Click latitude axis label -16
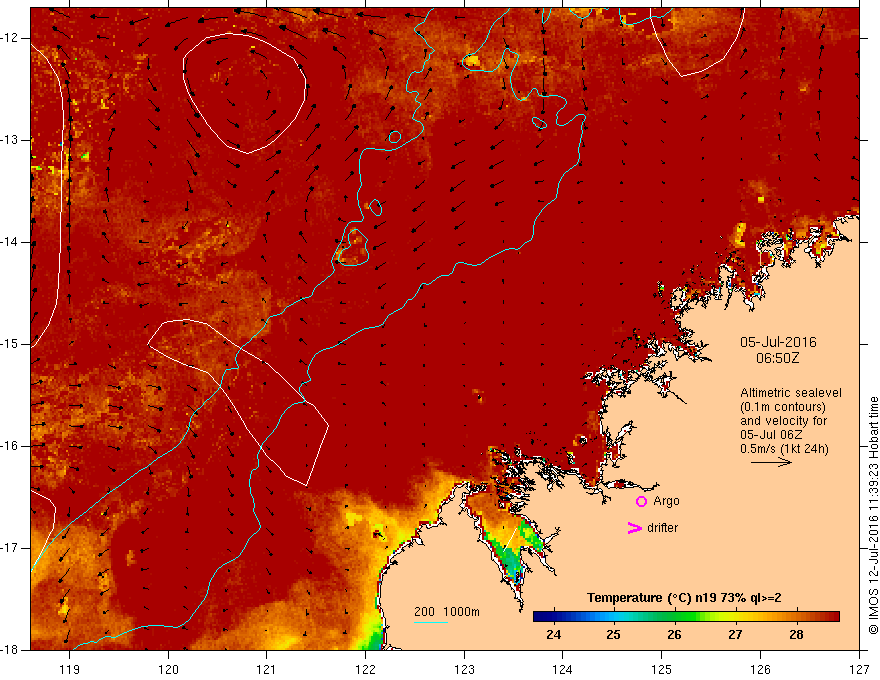Image resolution: width=880 pixels, height=680 pixels. (11, 446)
